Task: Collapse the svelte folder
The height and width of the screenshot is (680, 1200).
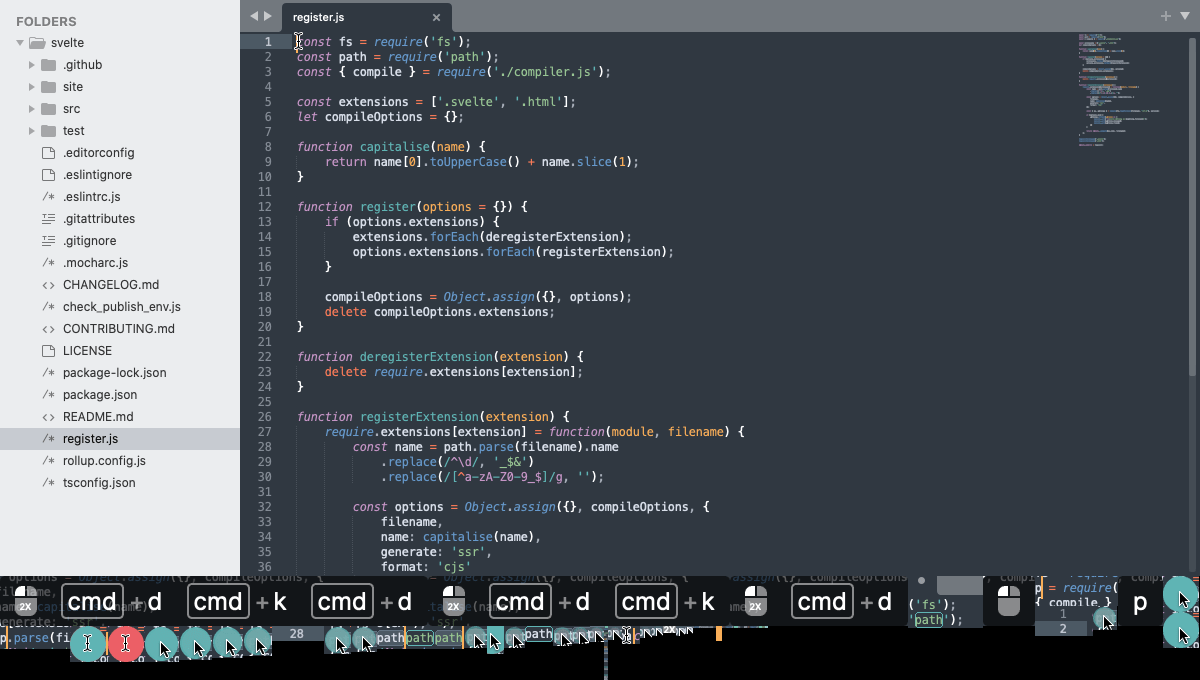Action: coord(20,42)
